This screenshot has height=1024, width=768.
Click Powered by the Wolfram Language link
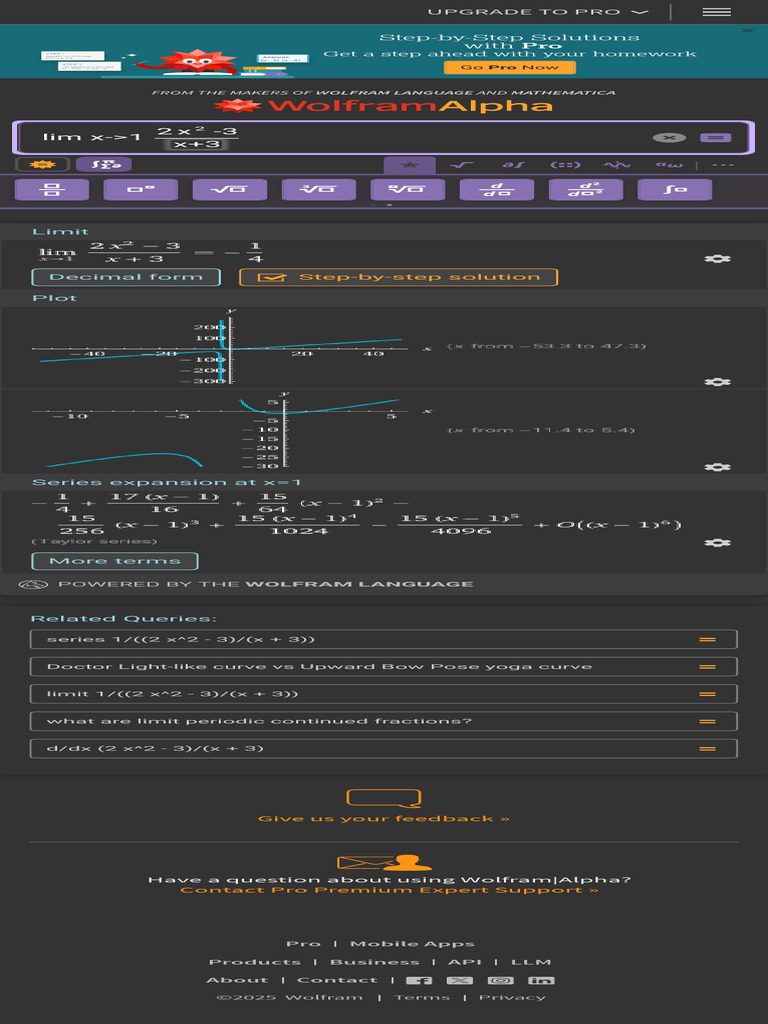click(246, 584)
